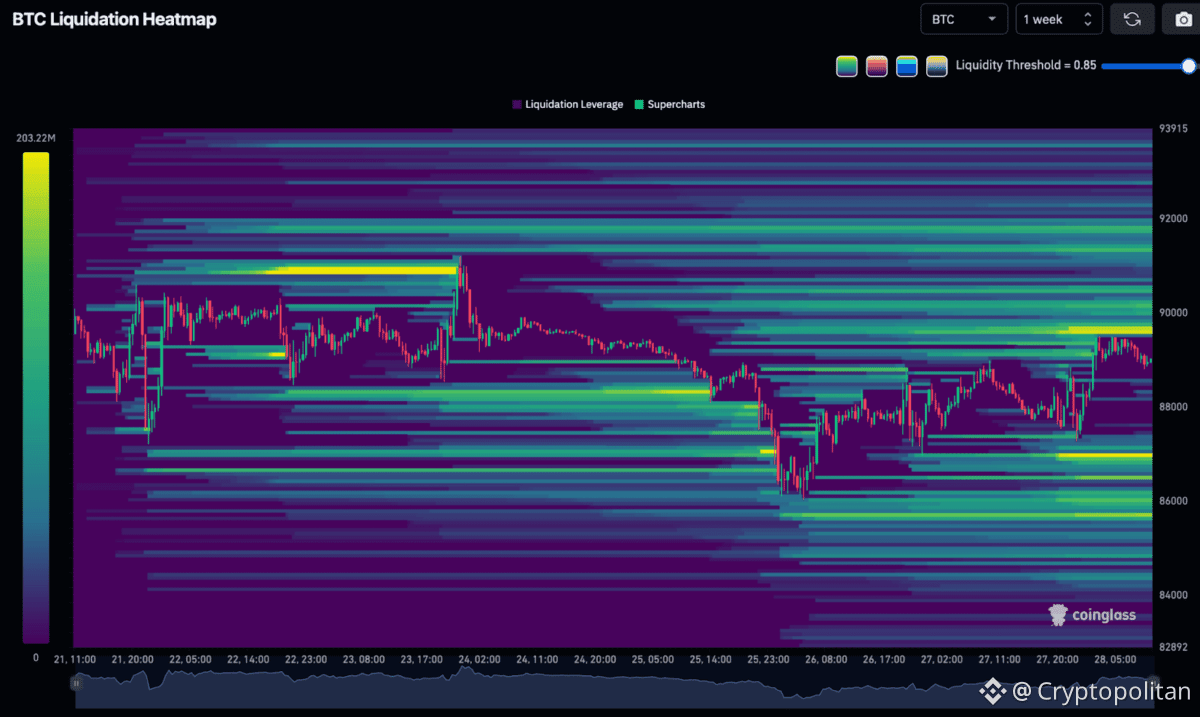Select the yellow-navy color theme swatch

(937, 66)
